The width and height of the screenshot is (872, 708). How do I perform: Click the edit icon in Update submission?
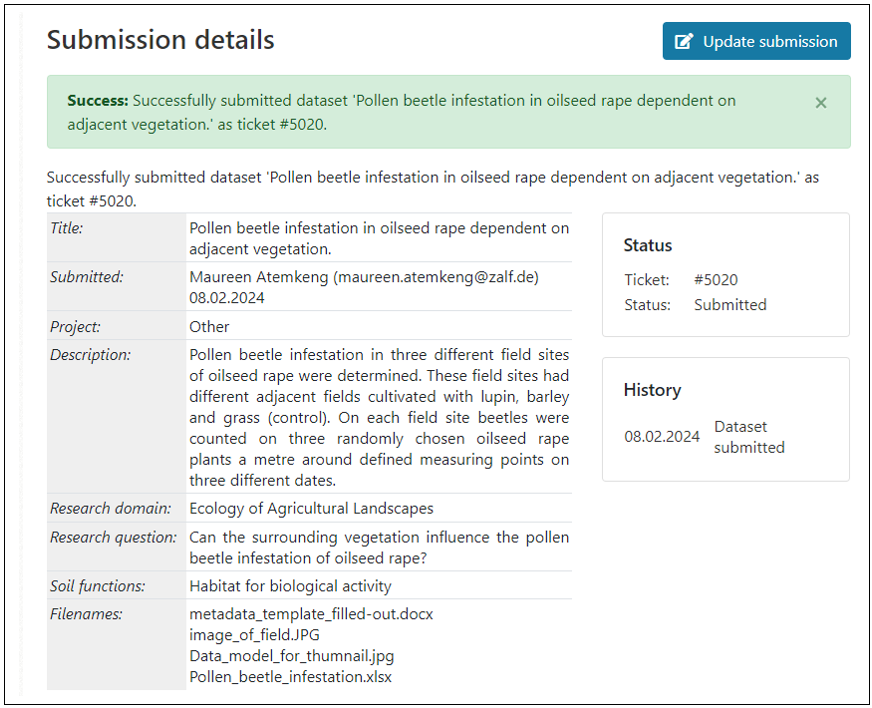tap(684, 42)
